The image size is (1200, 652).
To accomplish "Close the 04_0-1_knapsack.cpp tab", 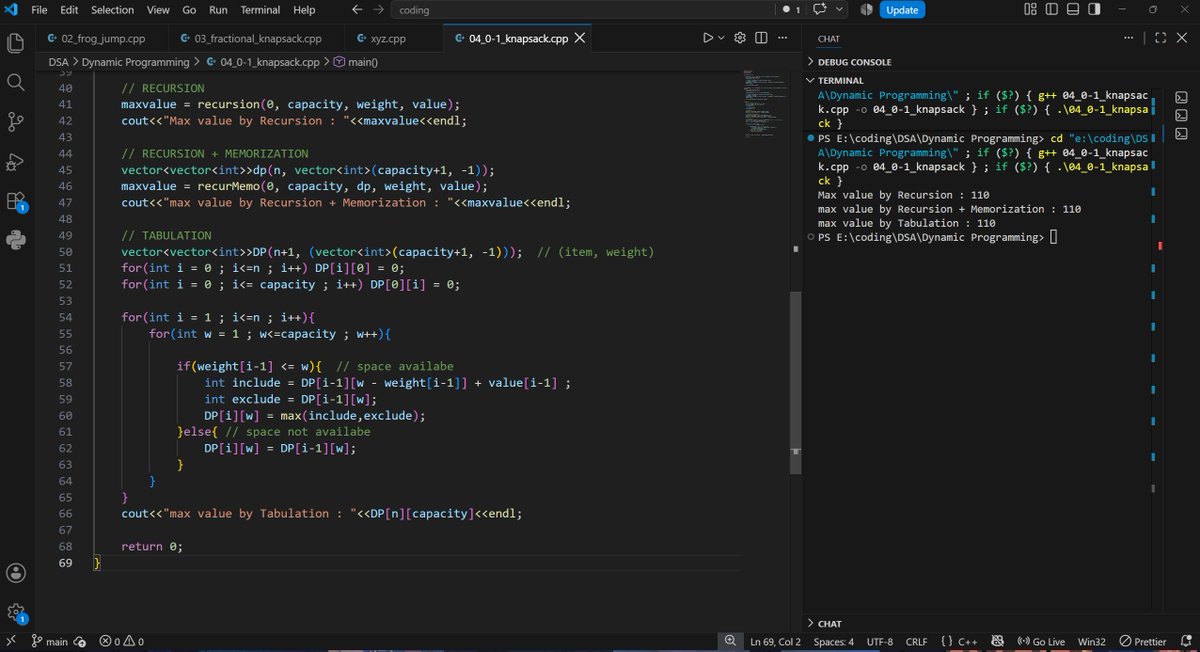I will [579, 38].
